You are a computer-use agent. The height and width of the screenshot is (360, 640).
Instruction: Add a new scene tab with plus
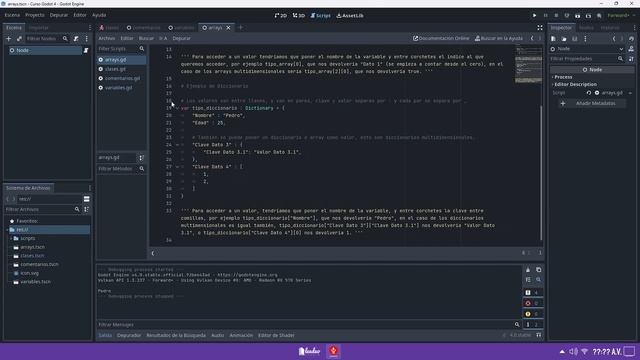[x=241, y=28]
